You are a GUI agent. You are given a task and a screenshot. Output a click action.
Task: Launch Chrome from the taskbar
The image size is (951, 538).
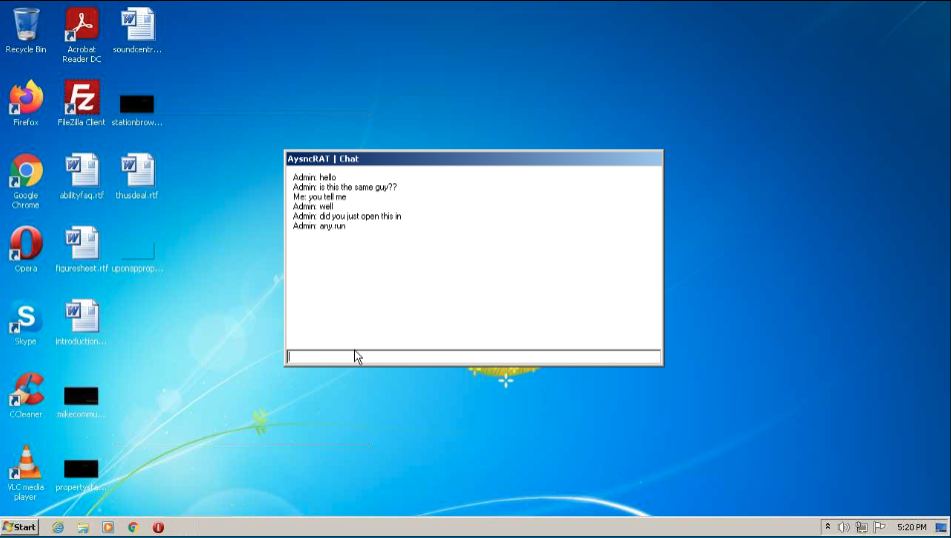pos(133,527)
